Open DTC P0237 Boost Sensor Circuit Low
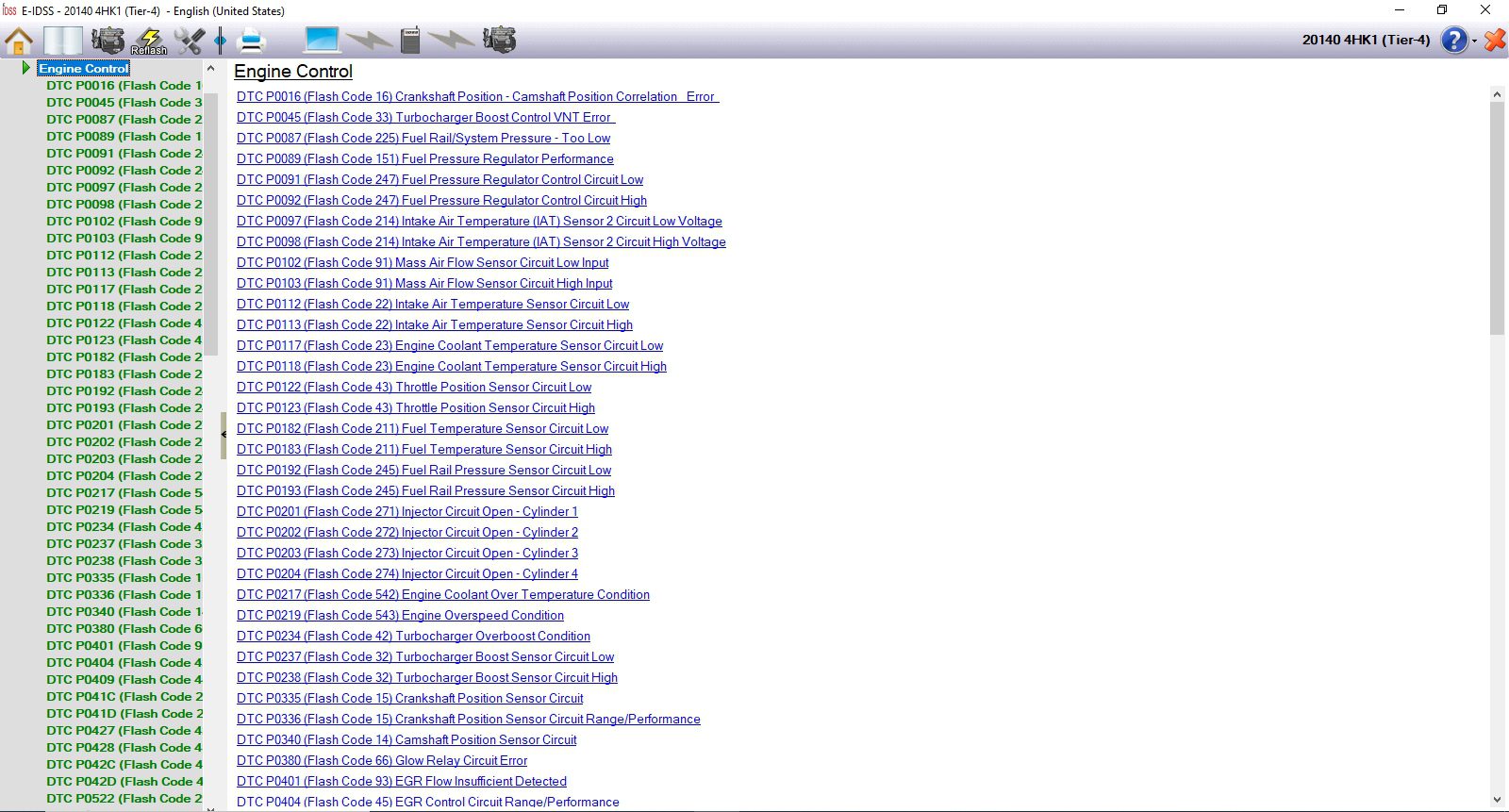Viewport: 1509px width, 812px height. click(425, 656)
